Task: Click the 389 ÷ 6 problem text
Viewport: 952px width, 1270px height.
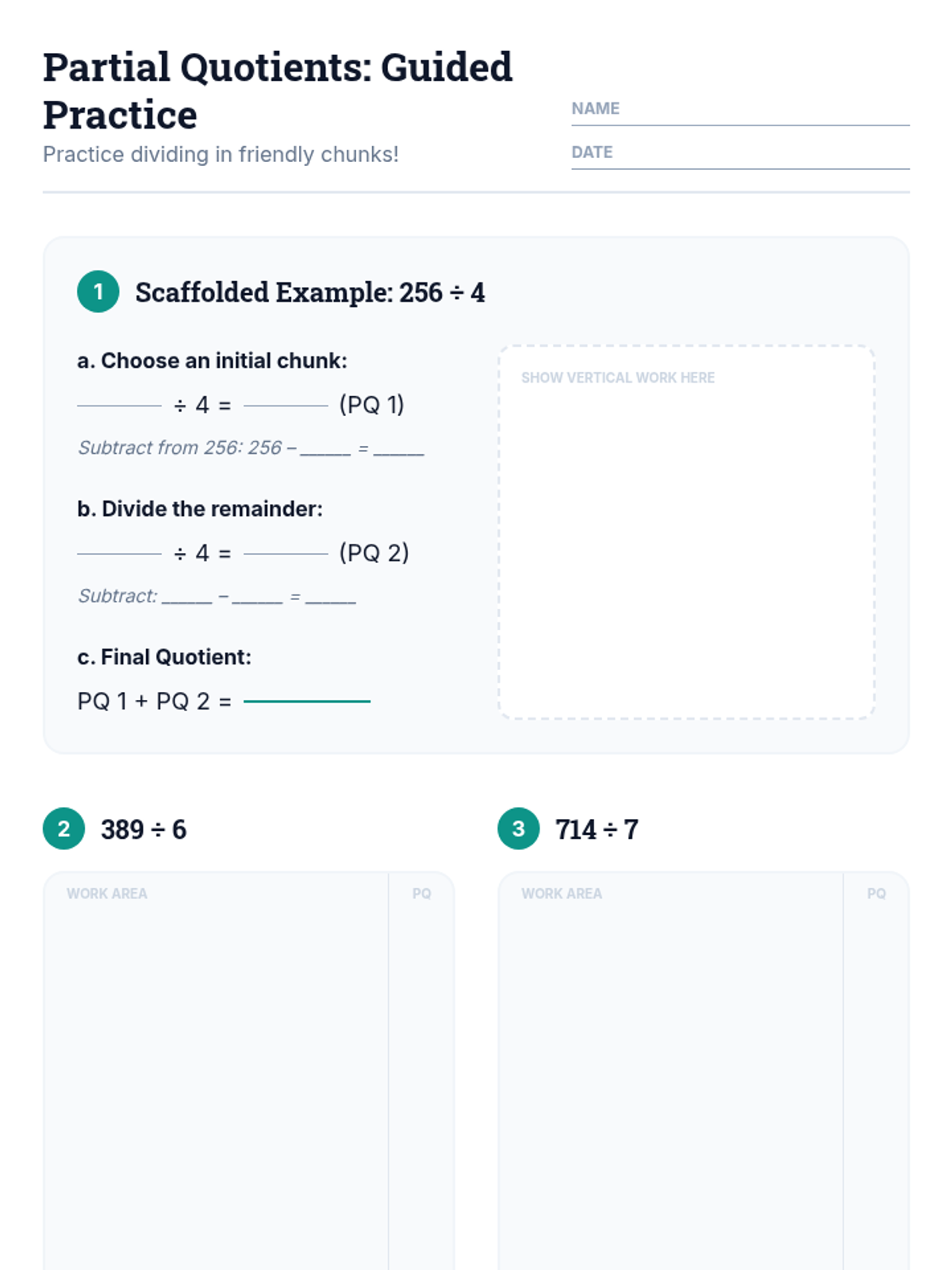Action: click(144, 829)
